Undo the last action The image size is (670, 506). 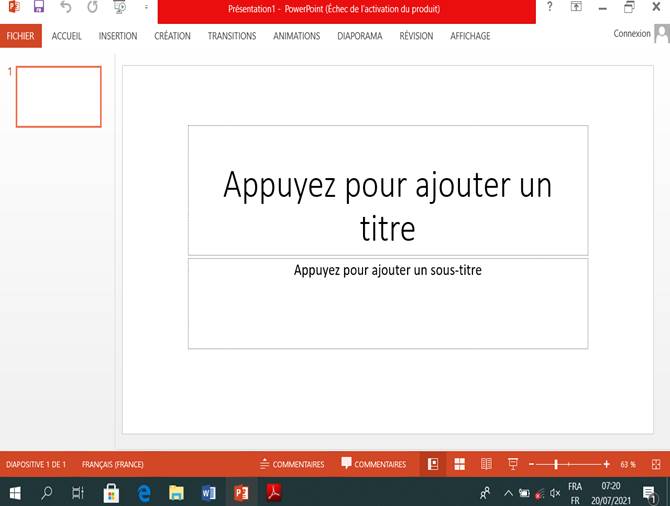point(66,7)
